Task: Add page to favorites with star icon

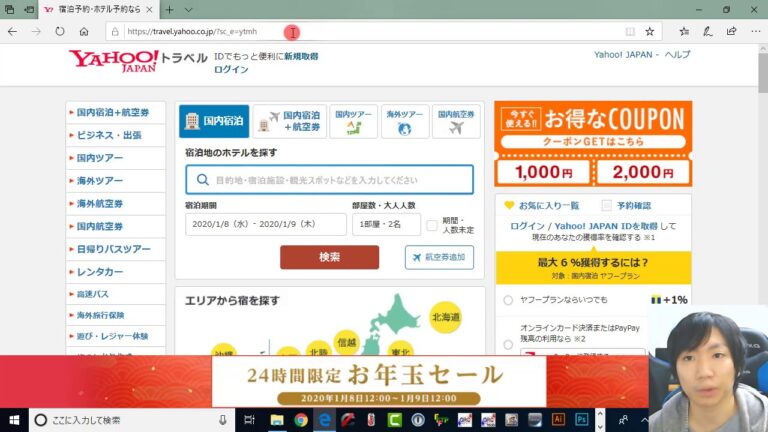Action: pyautogui.click(x=650, y=32)
